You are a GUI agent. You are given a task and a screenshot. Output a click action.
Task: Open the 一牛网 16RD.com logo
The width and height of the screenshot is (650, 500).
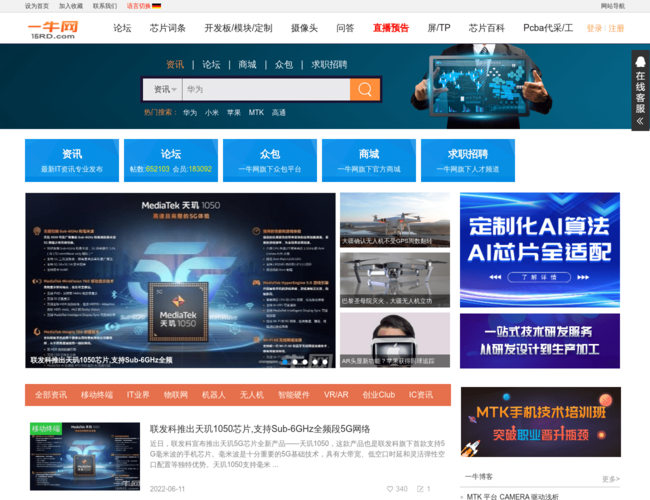[x=53, y=30]
